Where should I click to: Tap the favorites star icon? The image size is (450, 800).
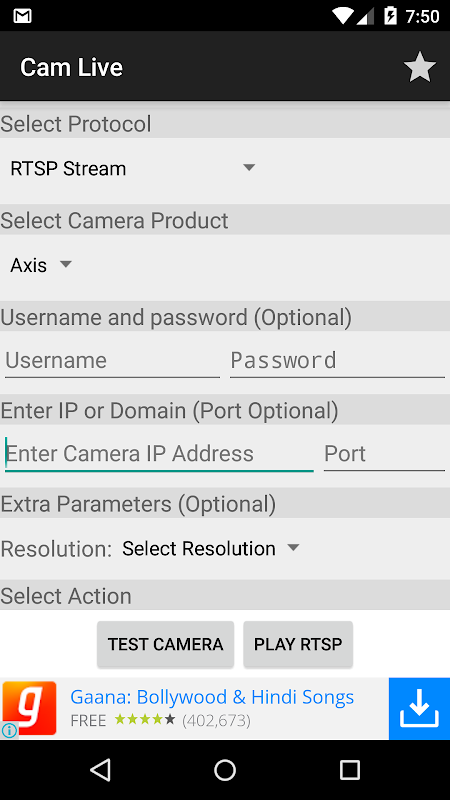[419, 67]
